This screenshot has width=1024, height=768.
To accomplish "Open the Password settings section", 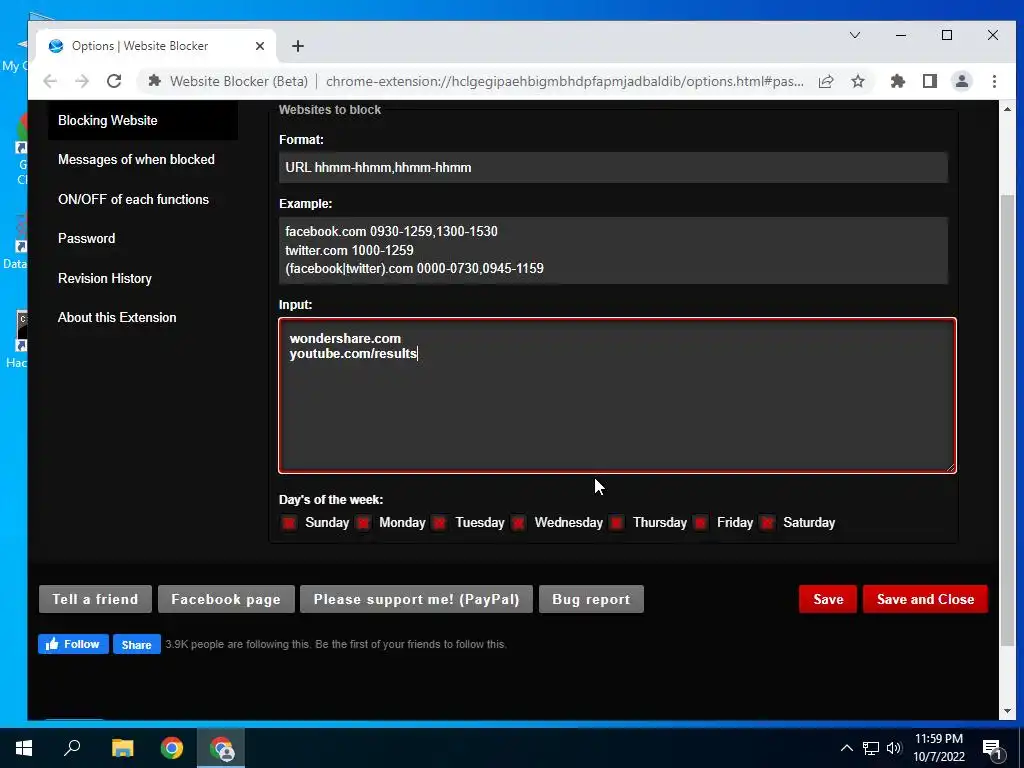I will [x=86, y=238].
